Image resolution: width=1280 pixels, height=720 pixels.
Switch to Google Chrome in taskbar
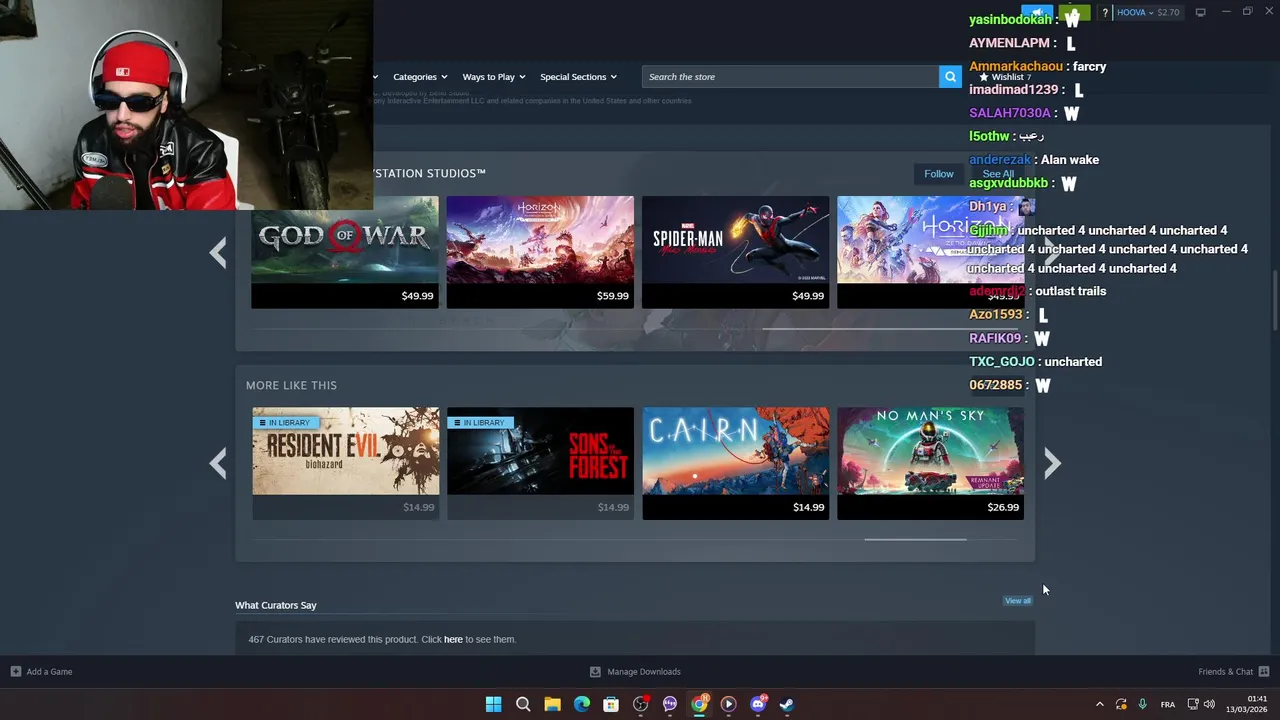point(700,704)
